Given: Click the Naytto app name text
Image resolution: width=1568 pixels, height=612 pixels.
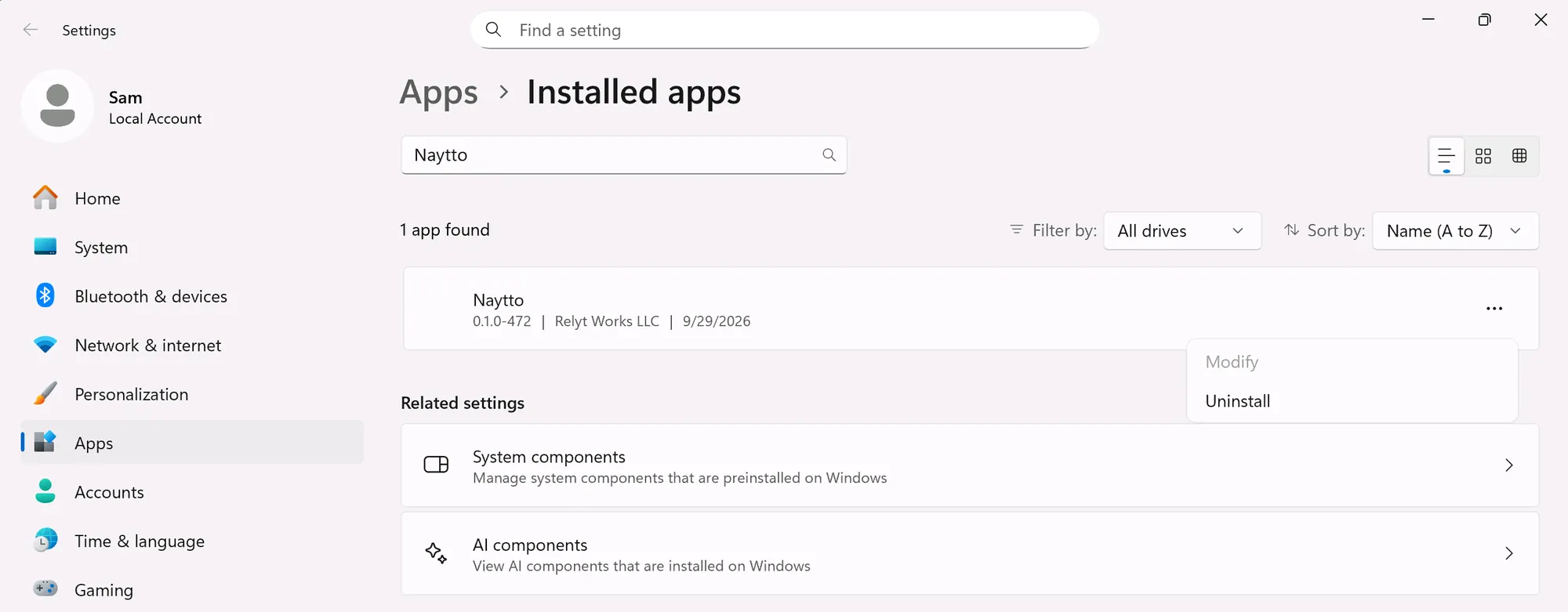Looking at the screenshot, I should click(498, 300).
